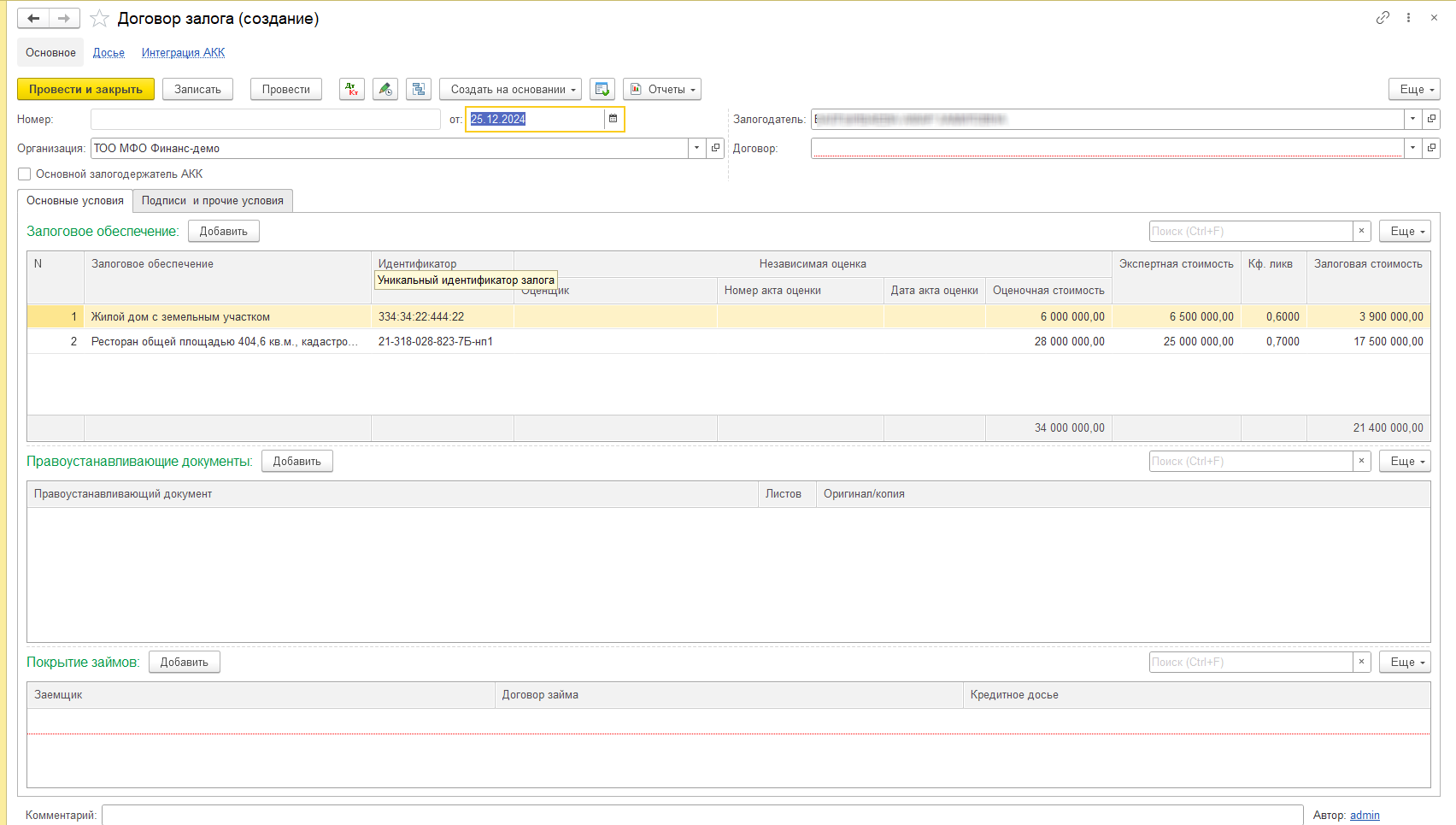Close the Договор залога form
The height and width of the screenshot is (825, 1456).
coord(1434,17)
